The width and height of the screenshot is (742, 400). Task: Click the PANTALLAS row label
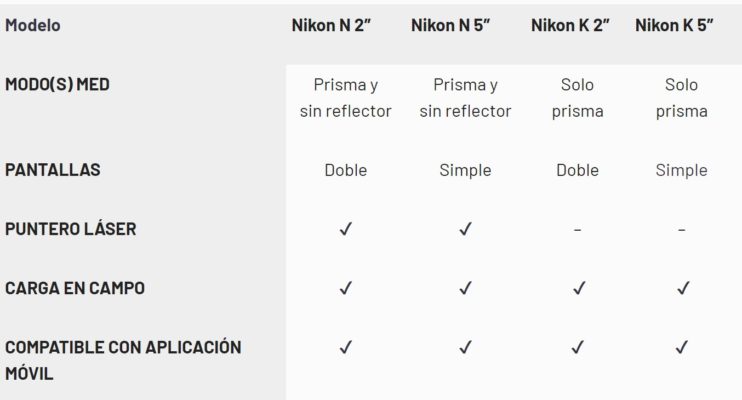click(x=53, y=169)
